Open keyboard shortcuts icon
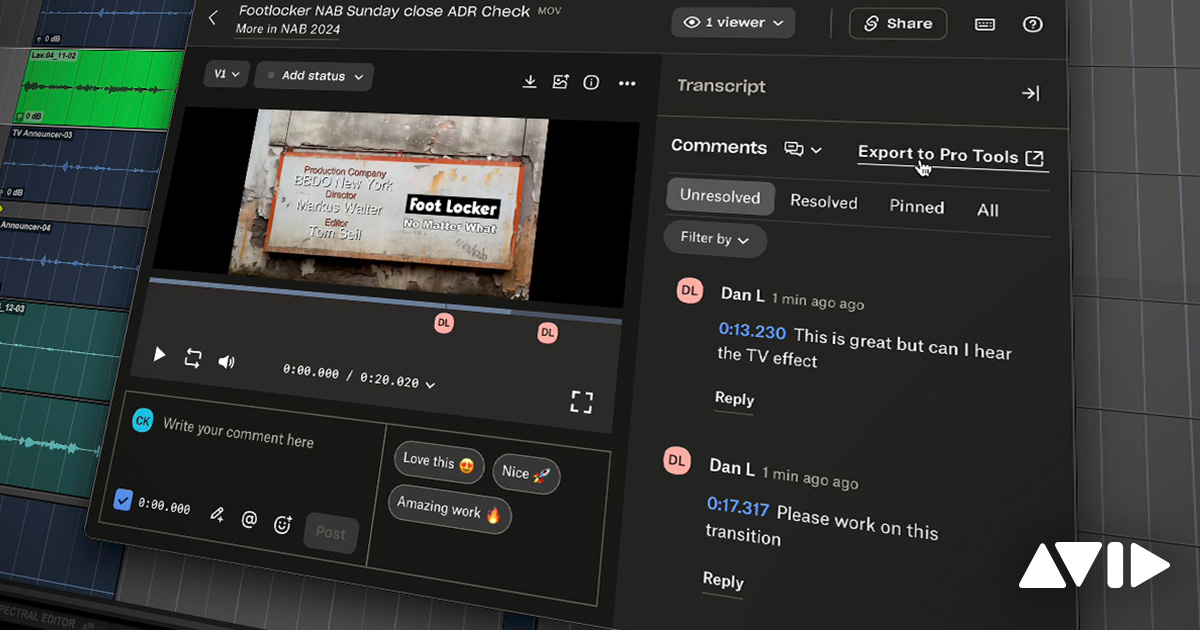 click(x=985, y=24)
